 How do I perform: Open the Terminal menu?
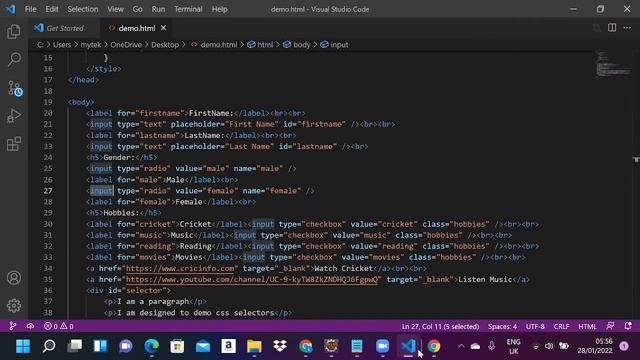tap(188, 9)
